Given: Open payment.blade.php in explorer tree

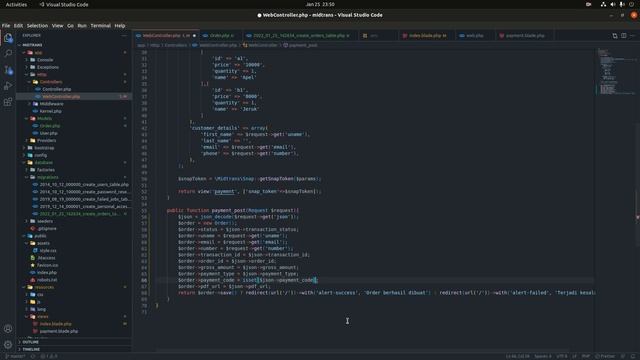Looking at the screenshot, I should click(x=59, y=331).
